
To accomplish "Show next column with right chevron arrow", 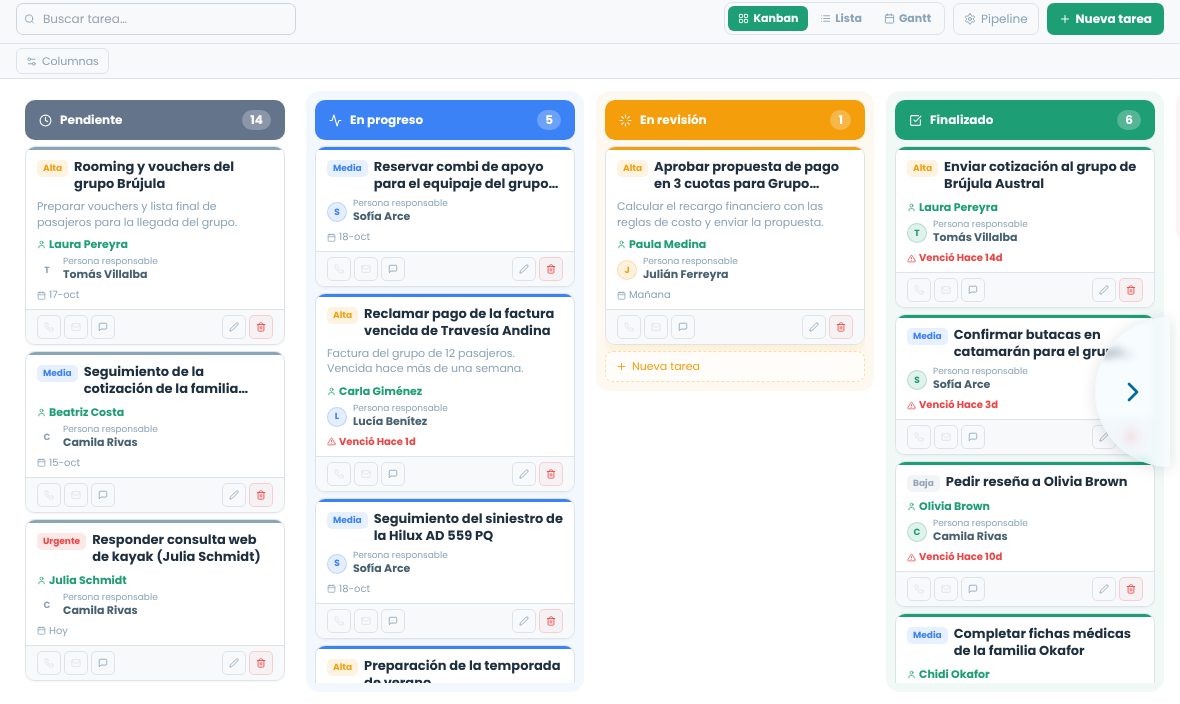I will pos(1133,392).
